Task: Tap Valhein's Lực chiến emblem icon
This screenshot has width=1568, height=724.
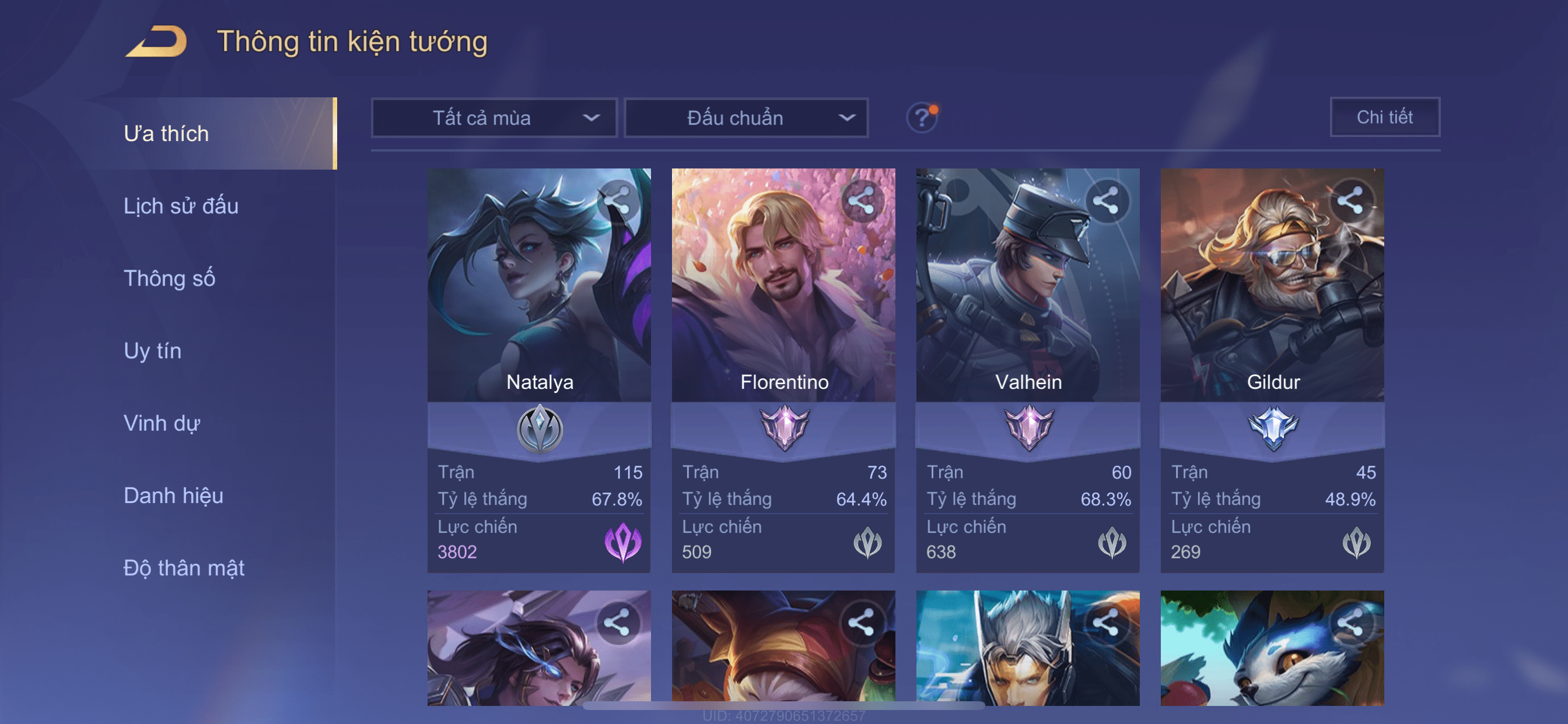Action: click(1111, 543)
